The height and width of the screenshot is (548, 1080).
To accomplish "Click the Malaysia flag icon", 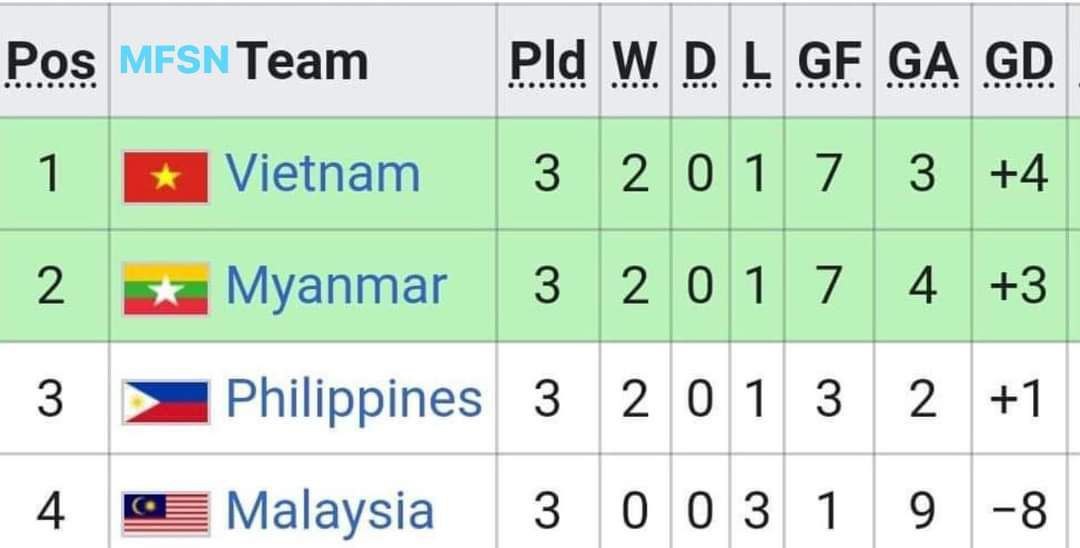I will (x=165, y=514).
